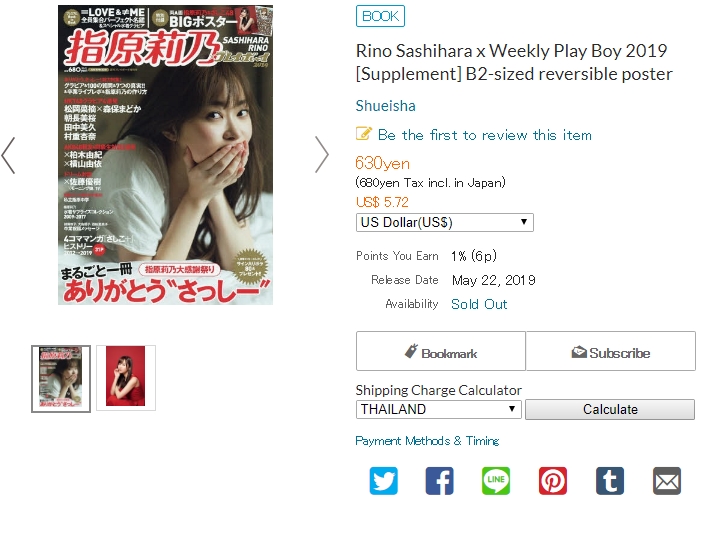
Task: Click the Subscribe button
Action: click(611, 351)
